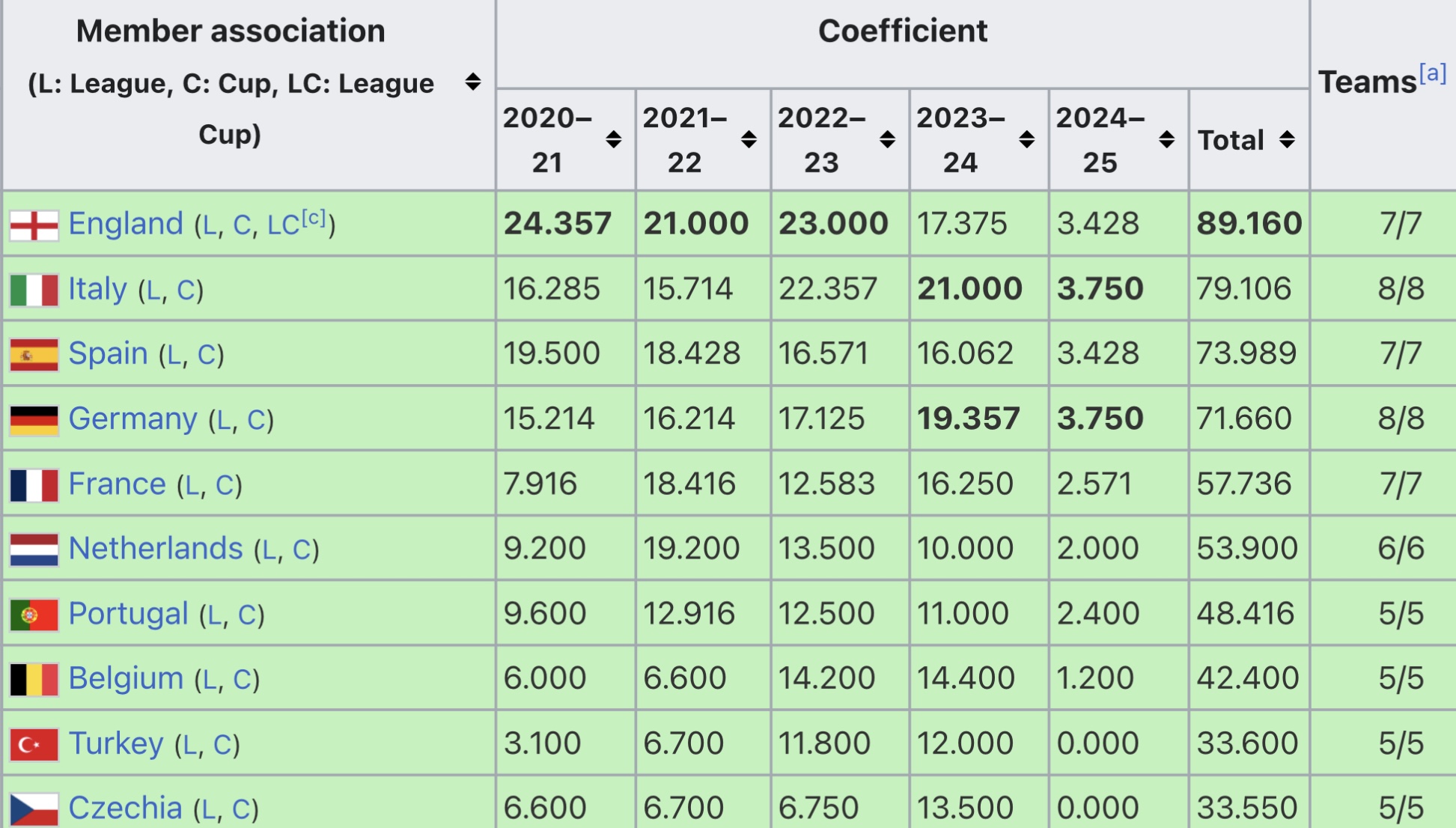Select France total value 57.736
This screenshot has height=828, width=1456.
(x=1243, y=483)
